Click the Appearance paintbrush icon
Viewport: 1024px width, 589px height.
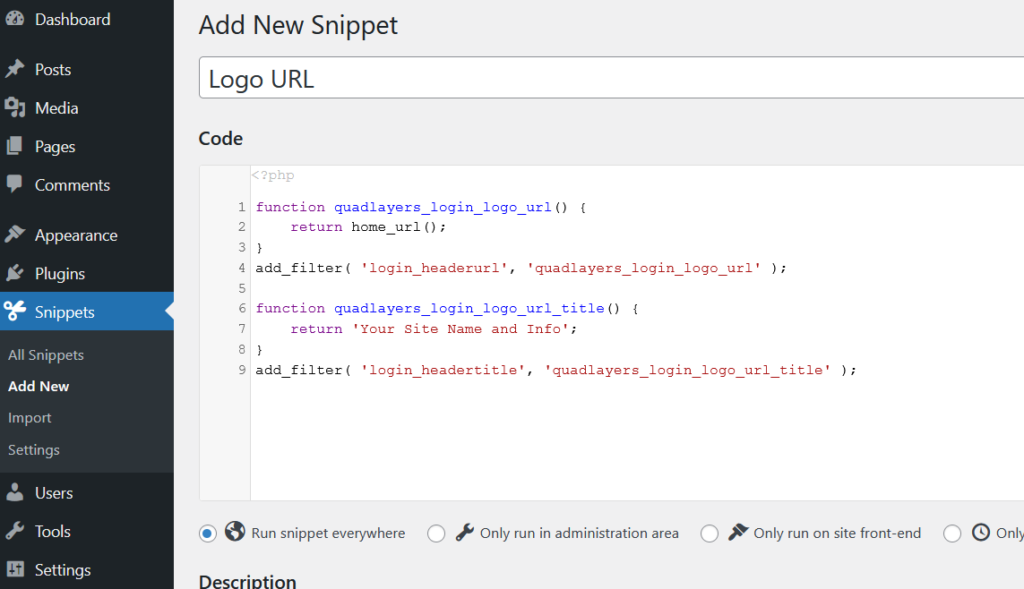(x=14, y=234)
